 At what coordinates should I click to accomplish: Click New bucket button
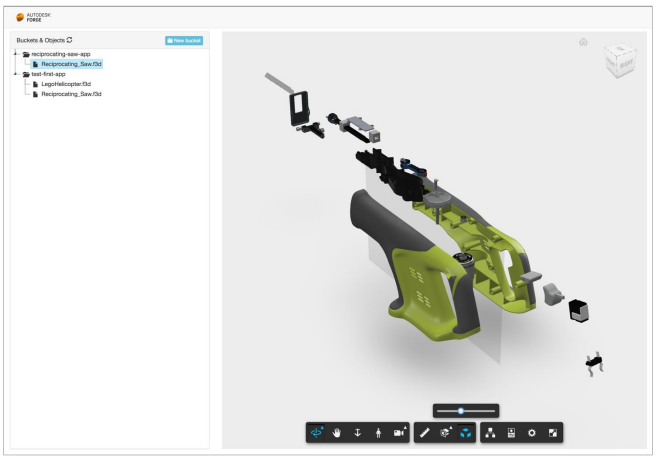[184, 40]
